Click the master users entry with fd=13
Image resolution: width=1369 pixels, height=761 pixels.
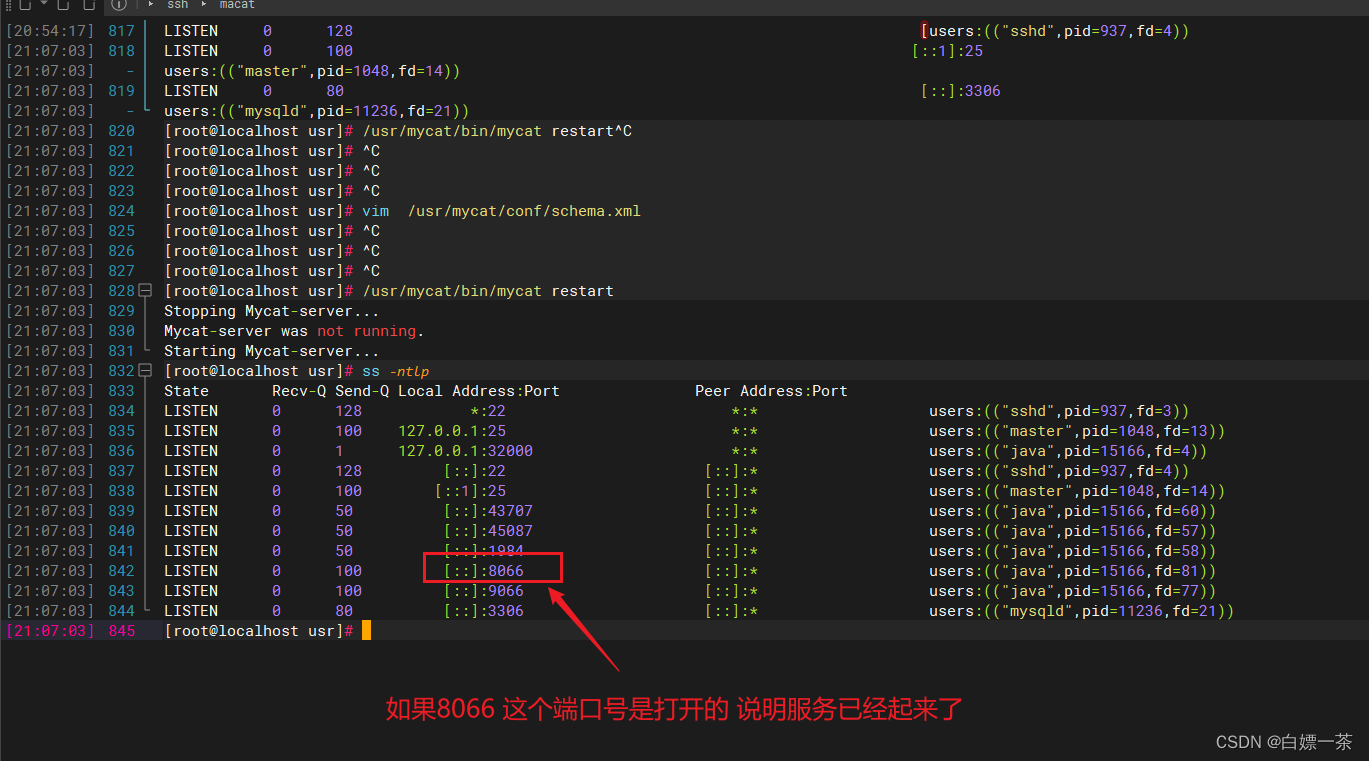1077,431
